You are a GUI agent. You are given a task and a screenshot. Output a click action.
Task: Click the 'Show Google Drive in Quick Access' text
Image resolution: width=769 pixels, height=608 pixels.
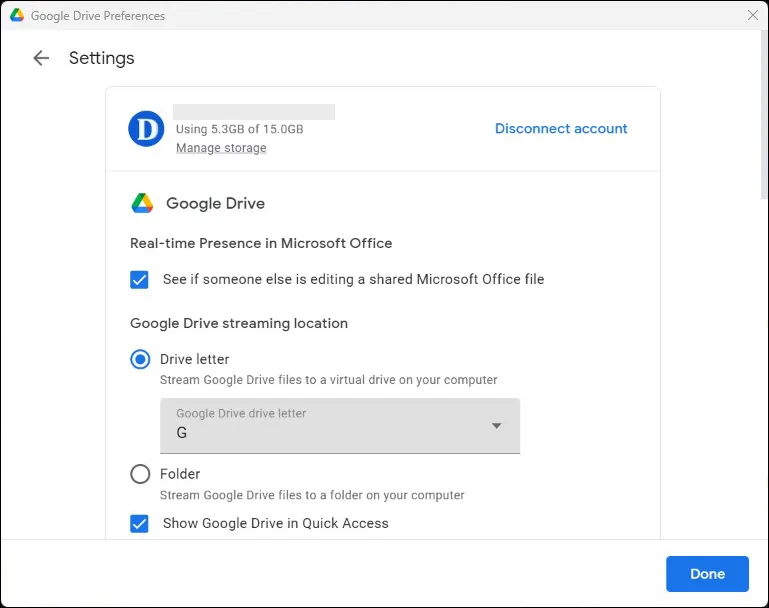pos(275,523)
